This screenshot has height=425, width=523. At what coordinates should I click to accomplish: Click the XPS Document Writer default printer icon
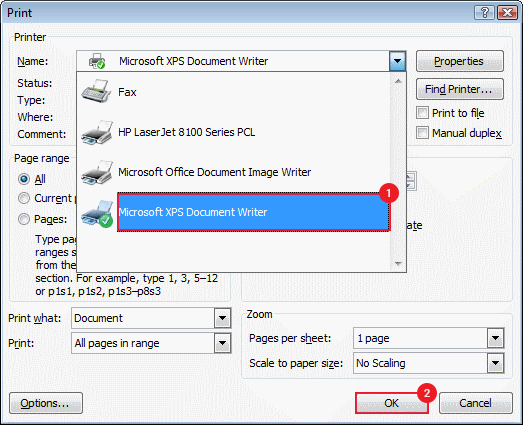click(97, 214)
